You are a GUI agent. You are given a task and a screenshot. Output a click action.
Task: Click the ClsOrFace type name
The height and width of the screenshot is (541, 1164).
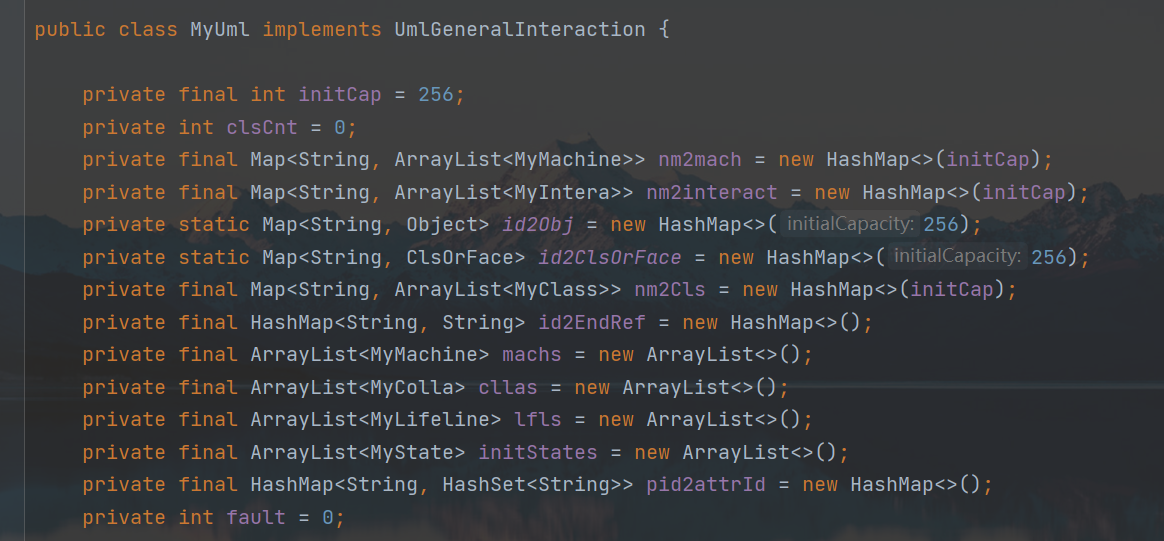pyautogui.click(x=465, y=258)
